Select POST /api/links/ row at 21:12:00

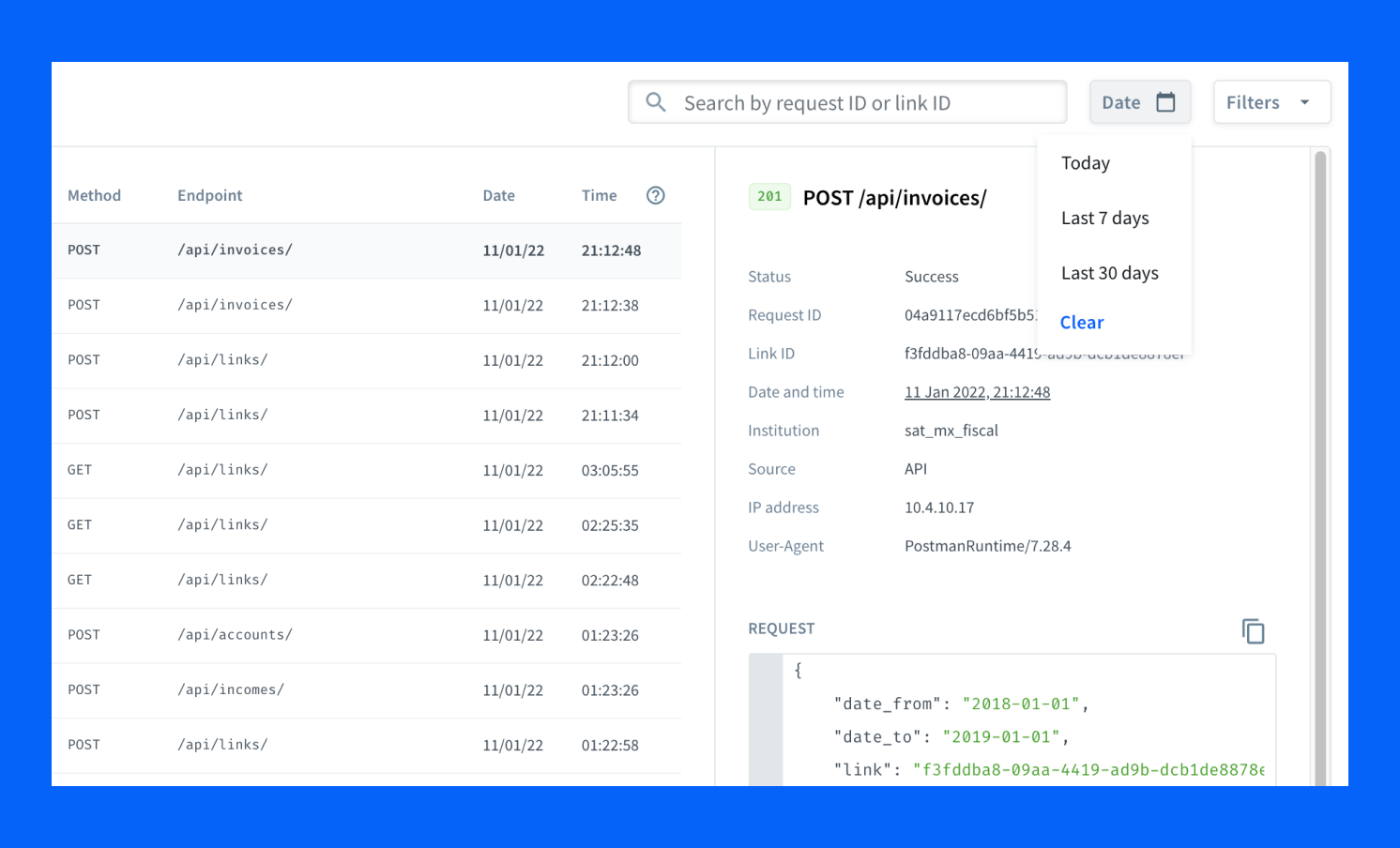coord(366,360)
